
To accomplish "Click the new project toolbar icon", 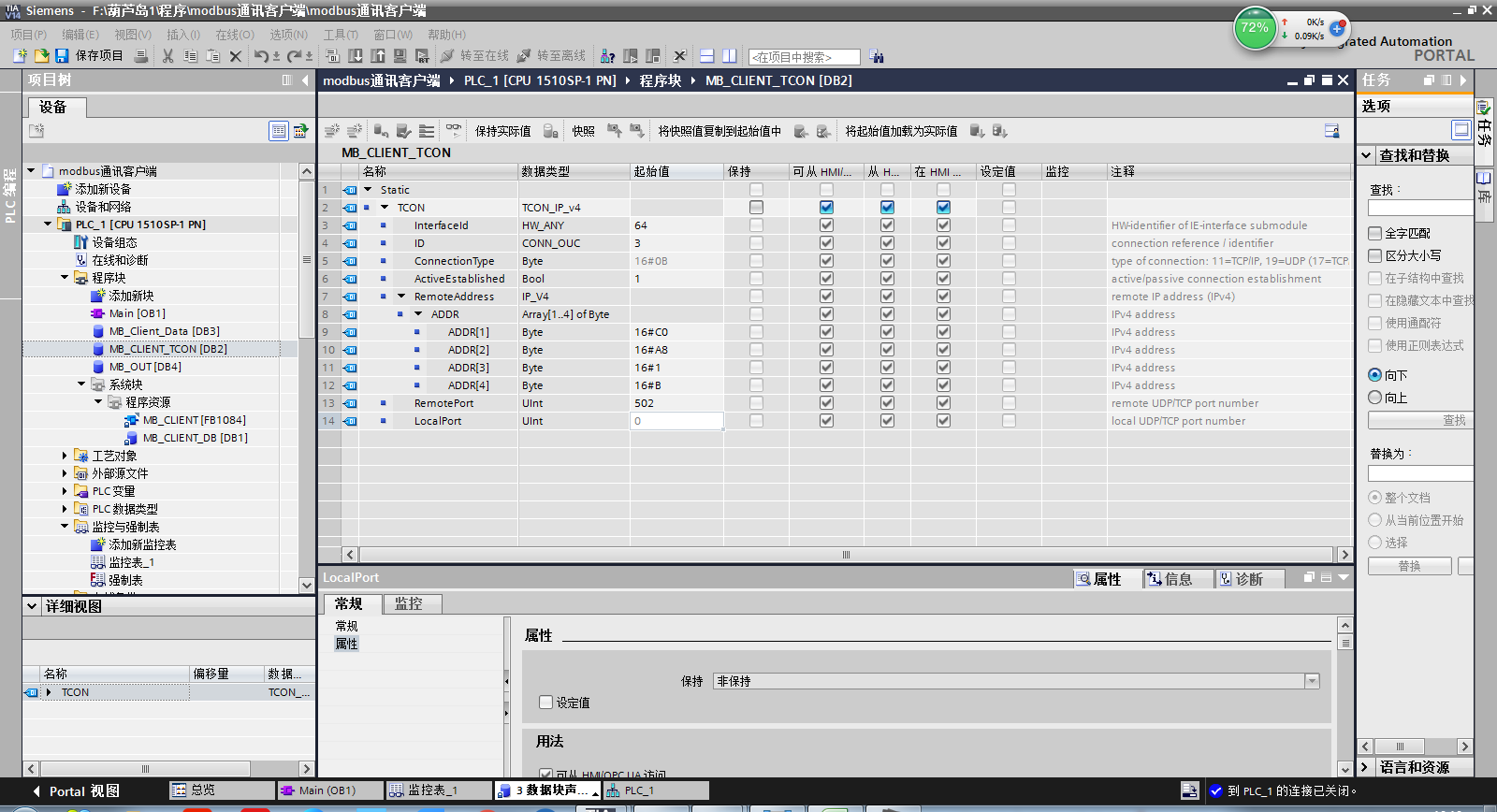I will (20, 56).
